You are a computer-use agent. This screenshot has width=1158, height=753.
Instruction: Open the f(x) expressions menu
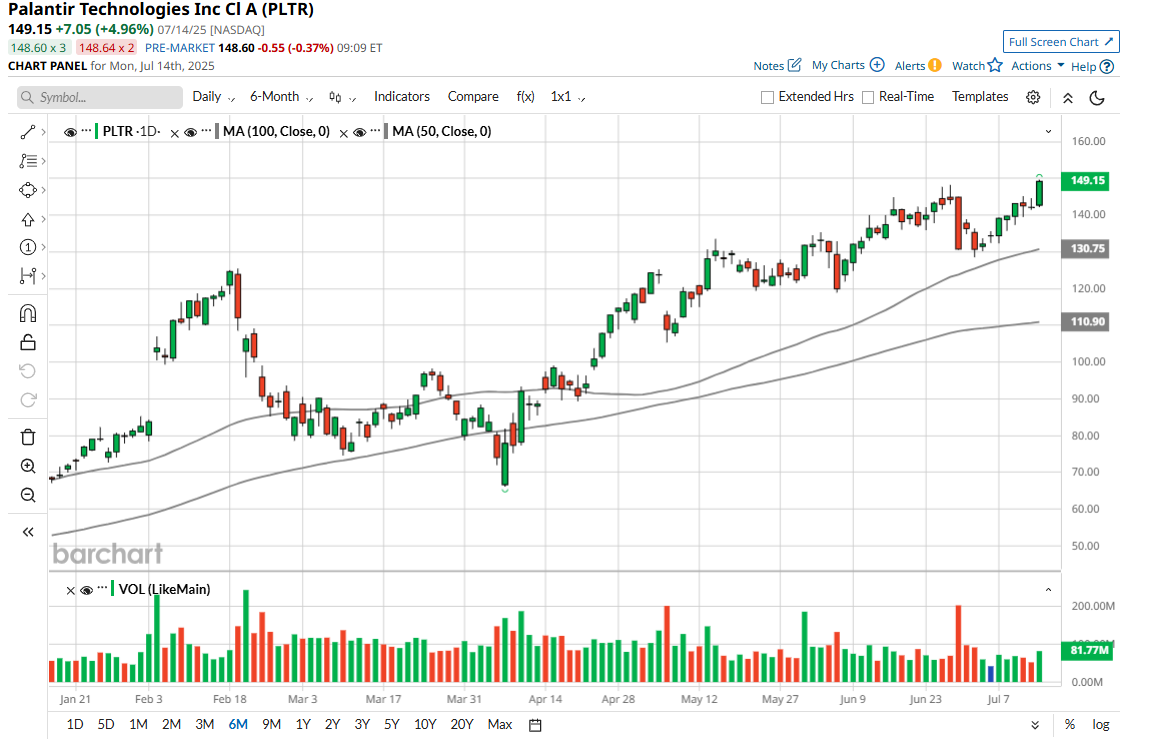pos(525,97)
